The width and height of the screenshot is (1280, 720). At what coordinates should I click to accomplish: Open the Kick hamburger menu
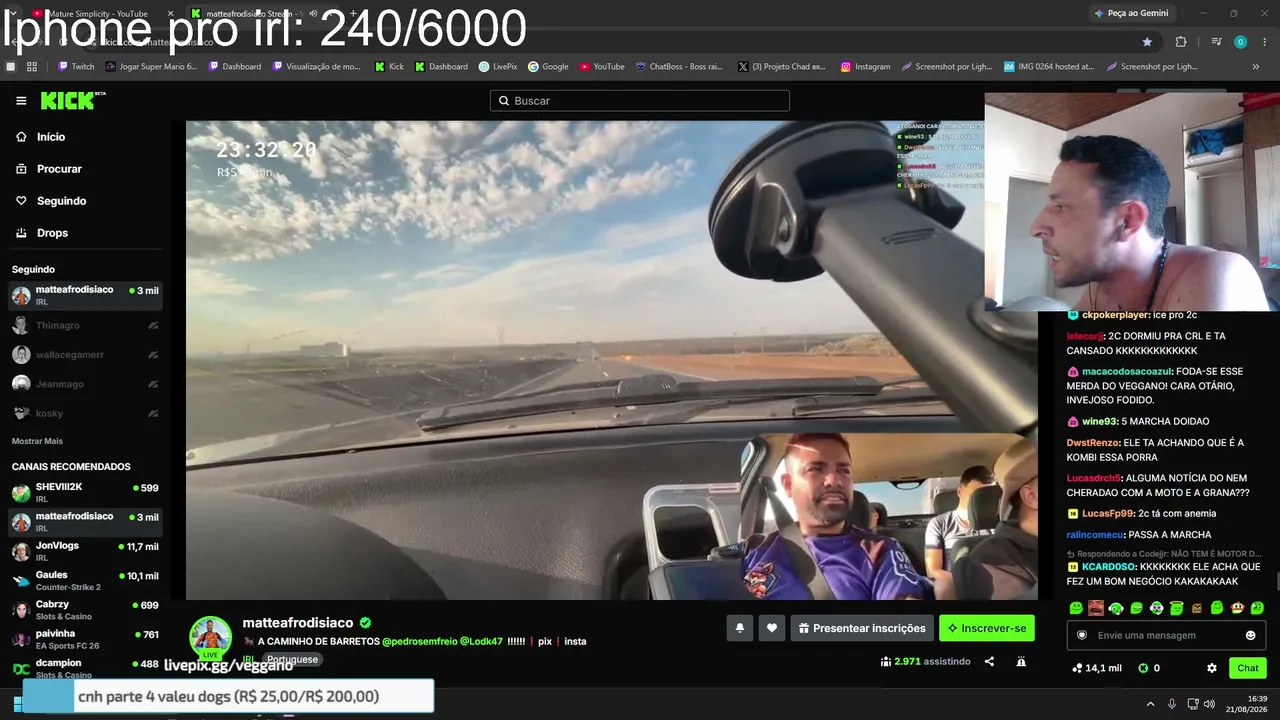[x=21, y=101]
